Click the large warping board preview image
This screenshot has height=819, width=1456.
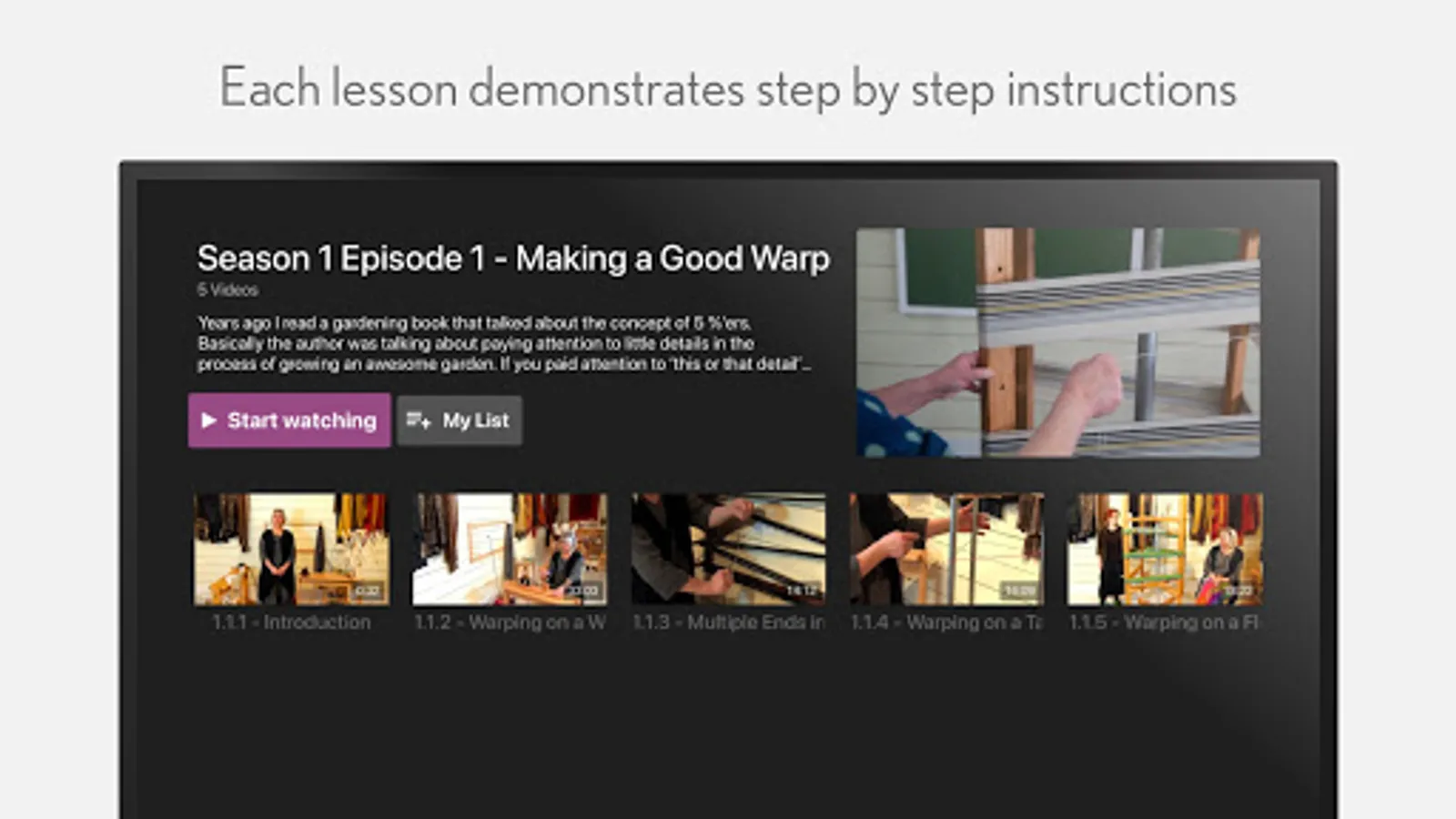(x=1058, y=342)
